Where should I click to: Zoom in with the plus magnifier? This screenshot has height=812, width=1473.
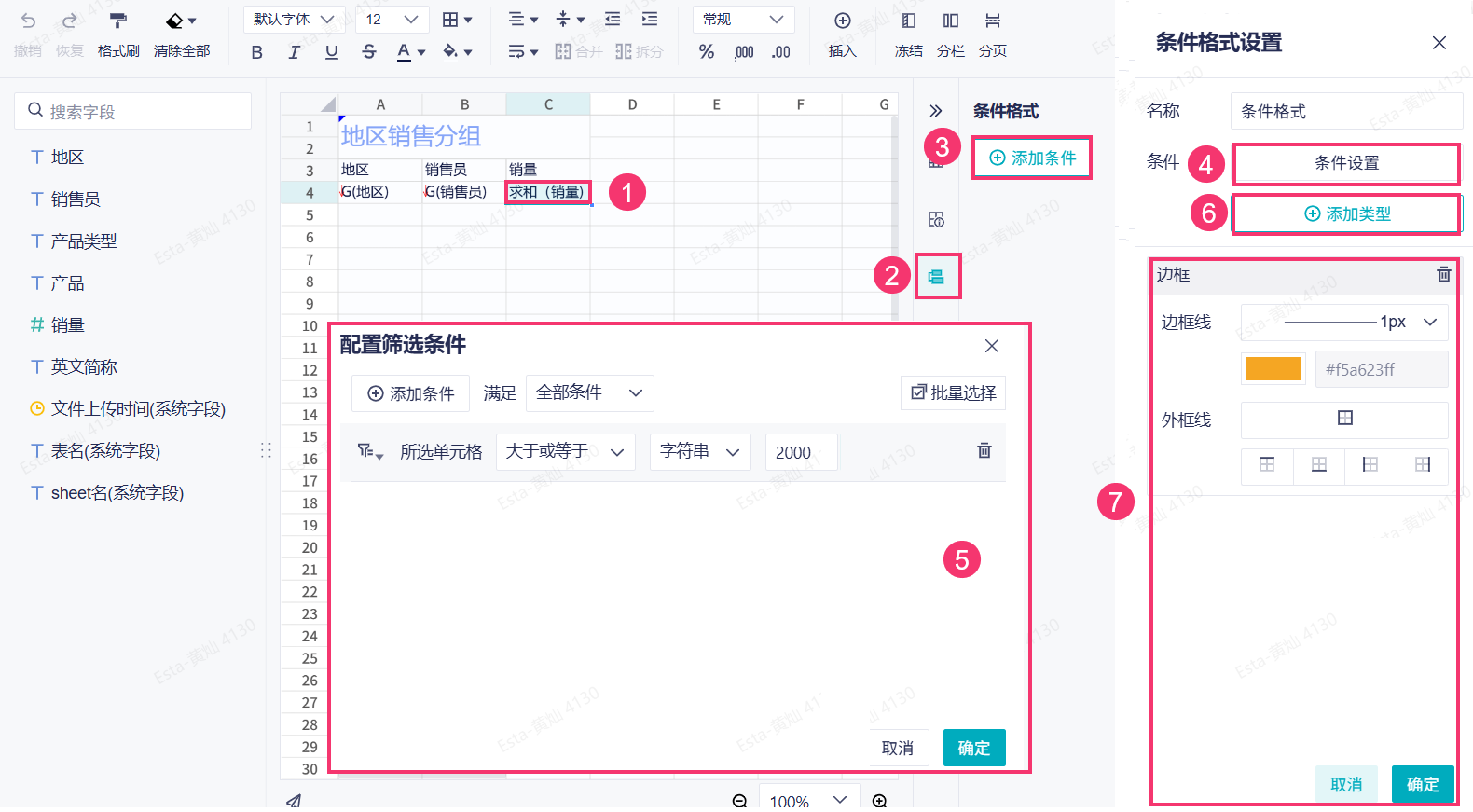[x=879, y=801]
